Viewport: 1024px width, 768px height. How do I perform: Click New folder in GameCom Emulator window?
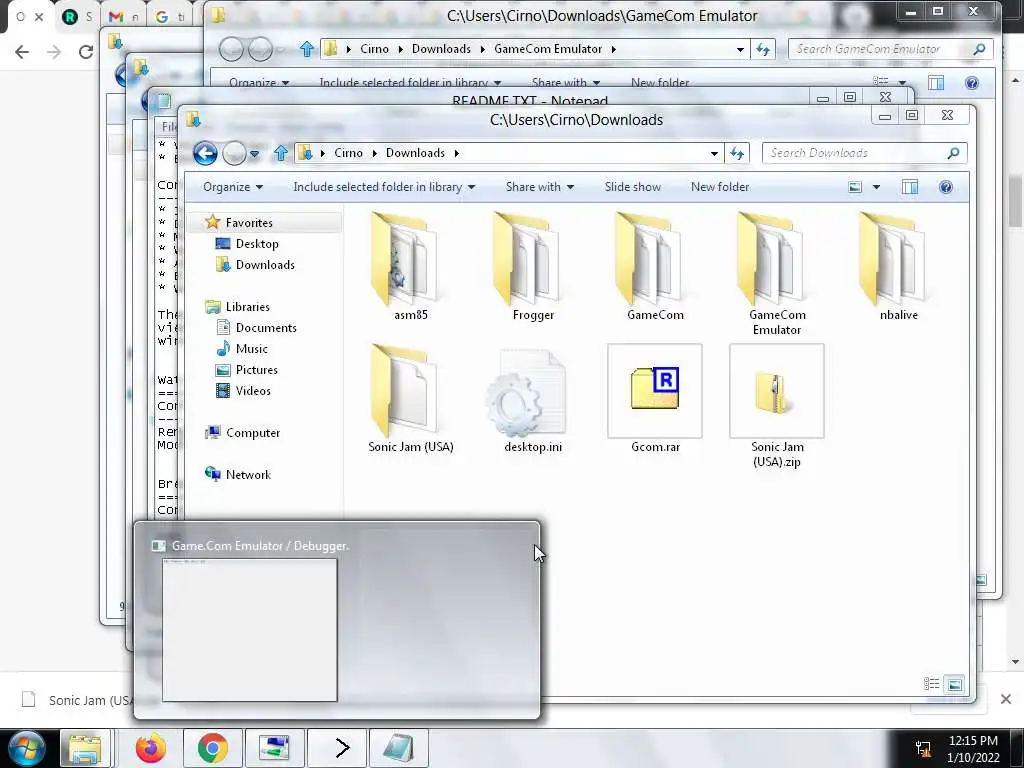[x=660, y=82]
